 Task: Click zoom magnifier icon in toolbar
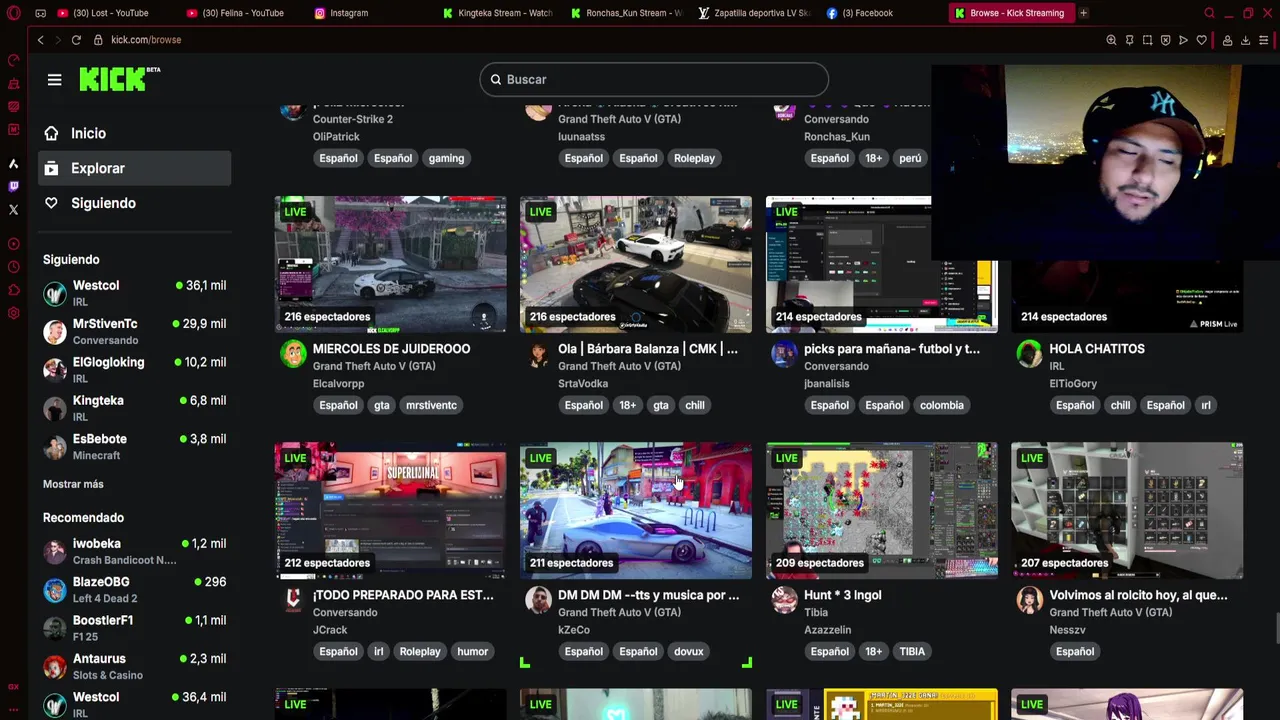click(x=1111, y=40)
